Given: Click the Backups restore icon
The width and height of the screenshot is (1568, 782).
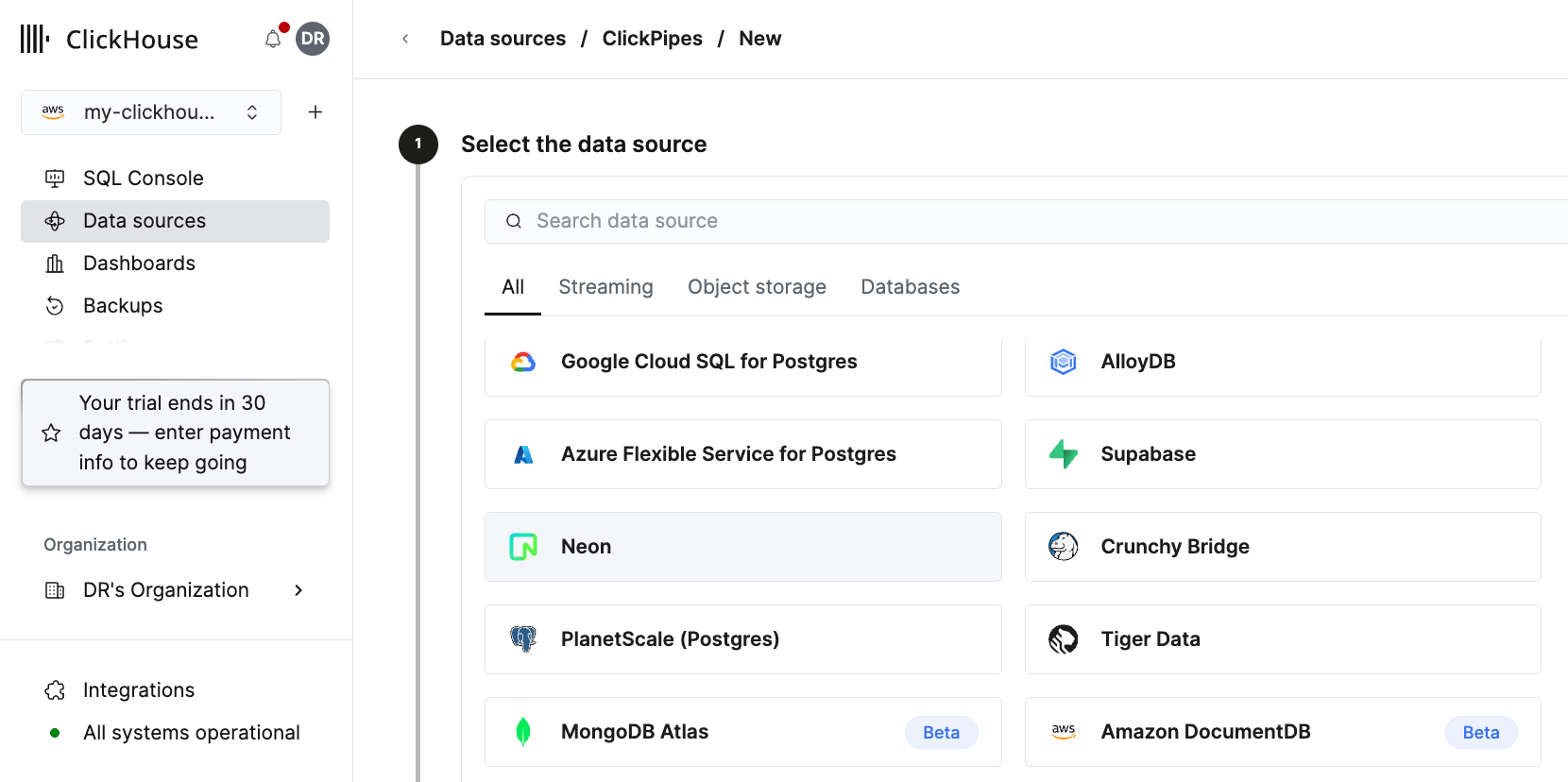Looking at the screenshot, I should (55, 306).
